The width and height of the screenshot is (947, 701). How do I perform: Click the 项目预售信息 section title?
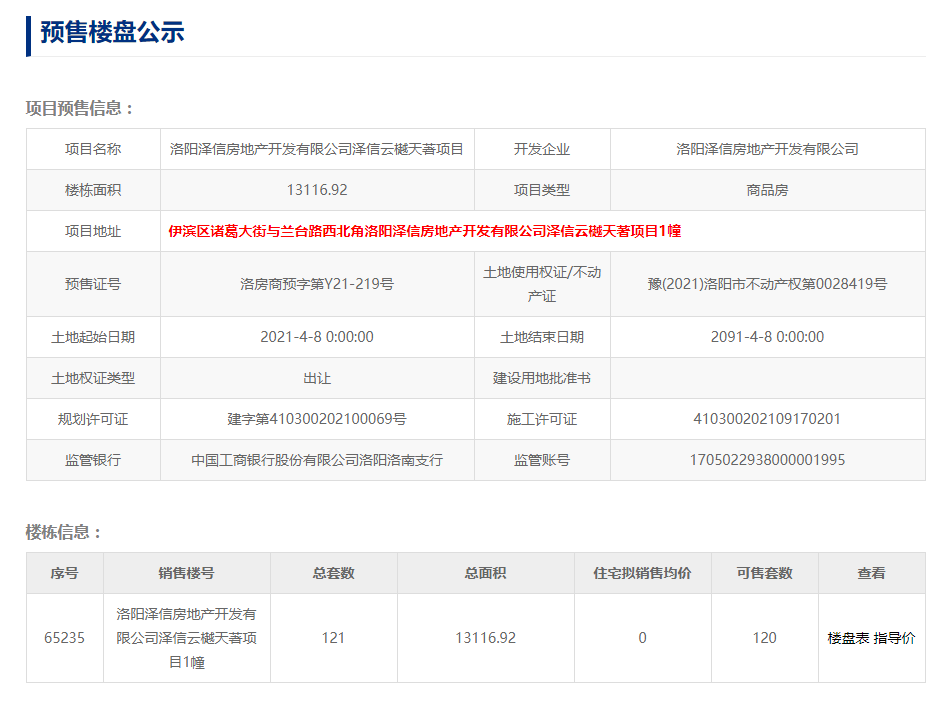point(79,108)
